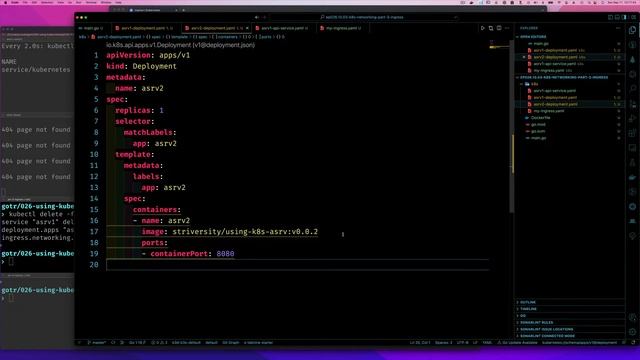Open the Manage gear in activity bar
The image size is (640, 360).
click(x=633, y=332)
